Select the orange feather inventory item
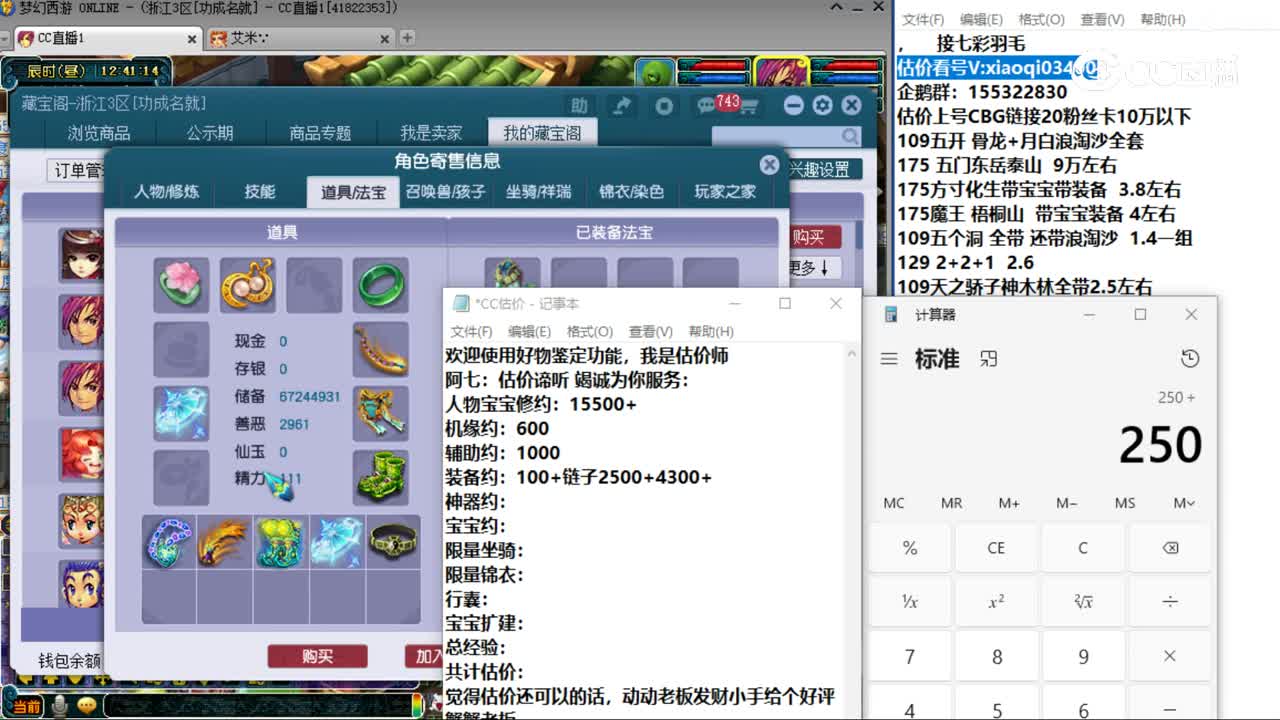Screen dimensions: 1280x720 (225, 542)
